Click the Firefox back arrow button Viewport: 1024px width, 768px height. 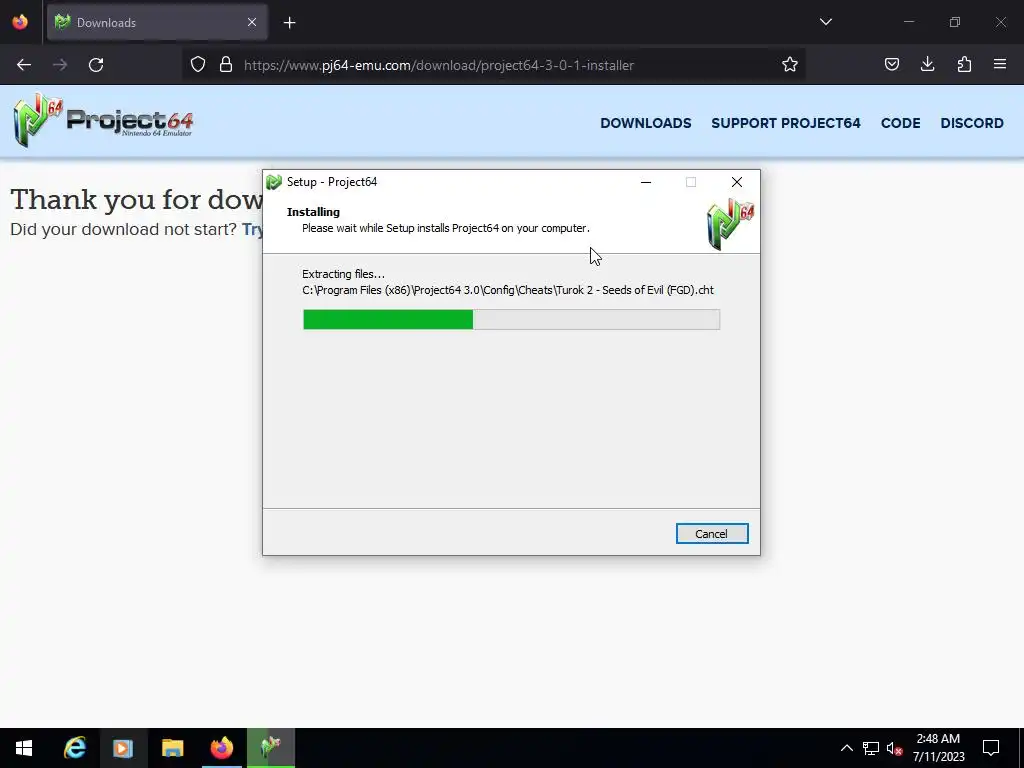point(24,65)
